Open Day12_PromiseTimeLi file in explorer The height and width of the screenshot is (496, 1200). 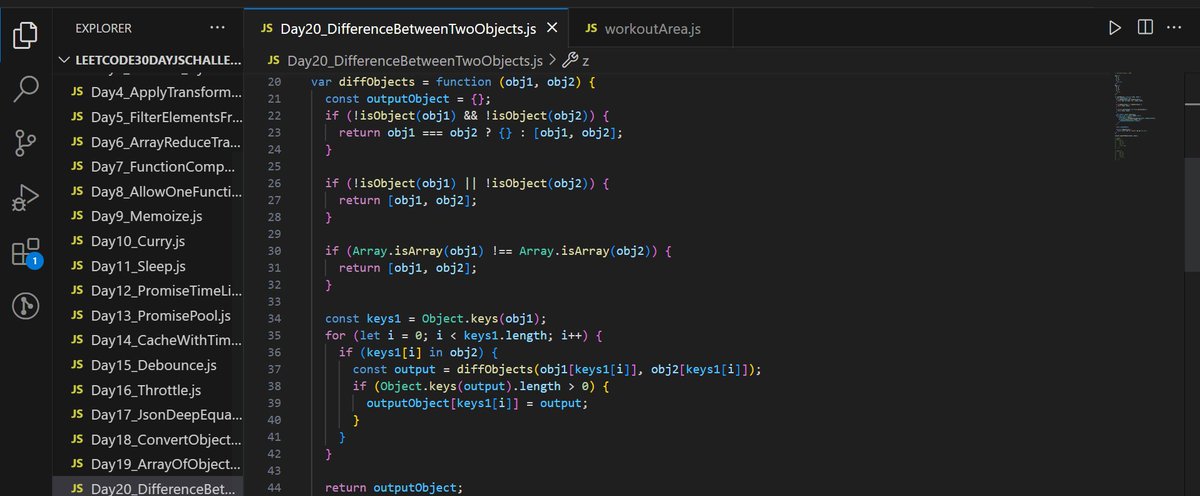coord(150,290)
